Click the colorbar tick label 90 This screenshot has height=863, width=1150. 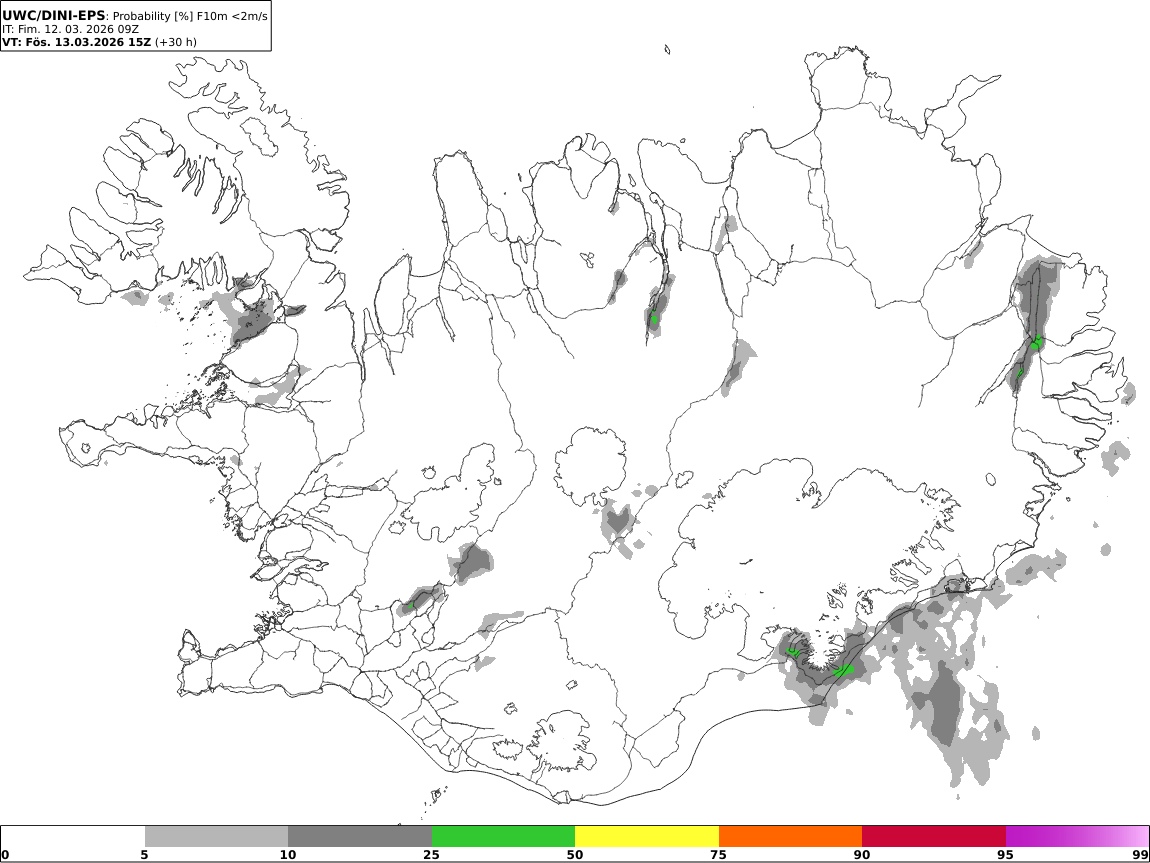tap(862, 855)
